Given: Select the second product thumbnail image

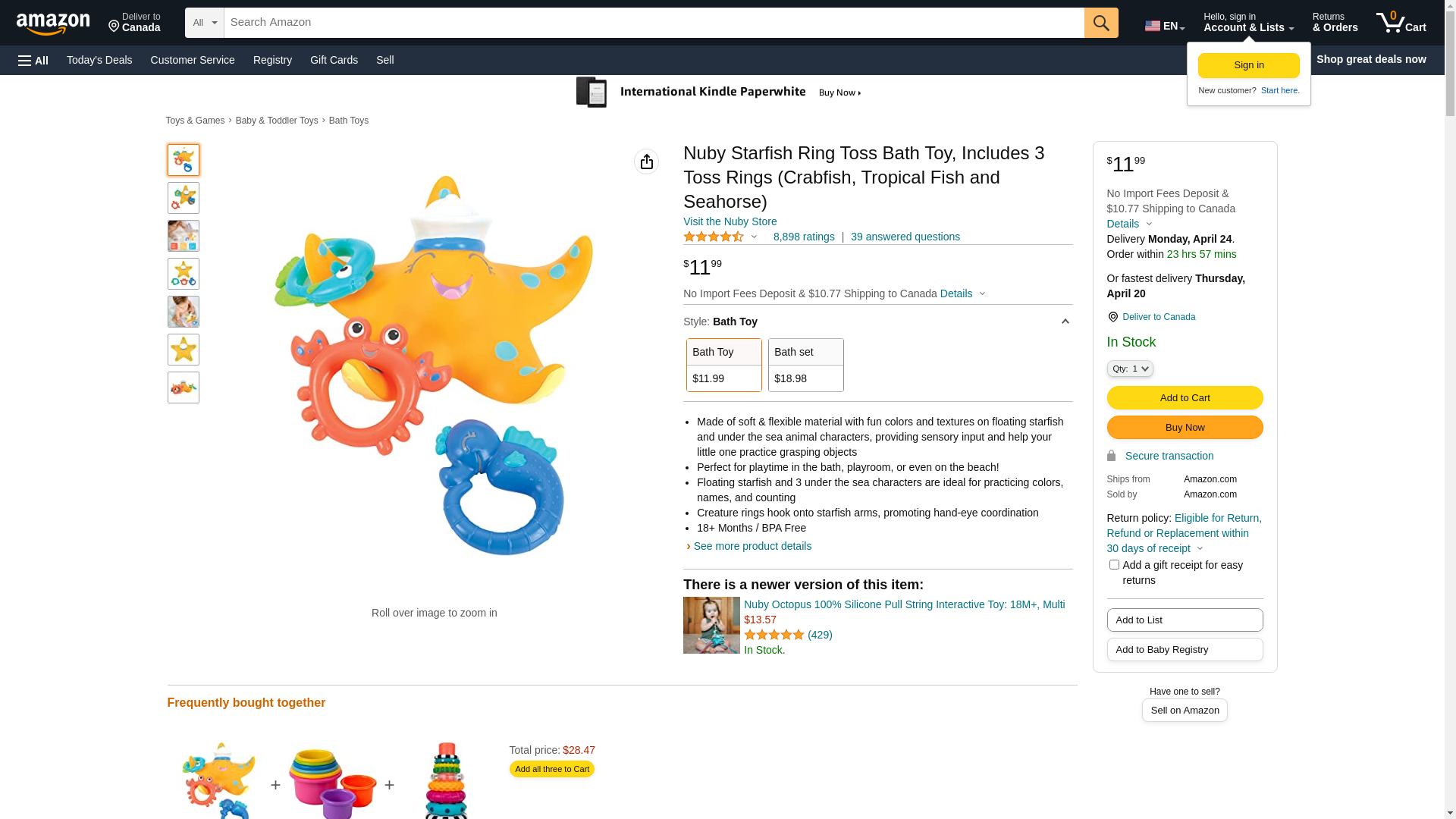Looking at the screenshot, I should click(184, 198).
